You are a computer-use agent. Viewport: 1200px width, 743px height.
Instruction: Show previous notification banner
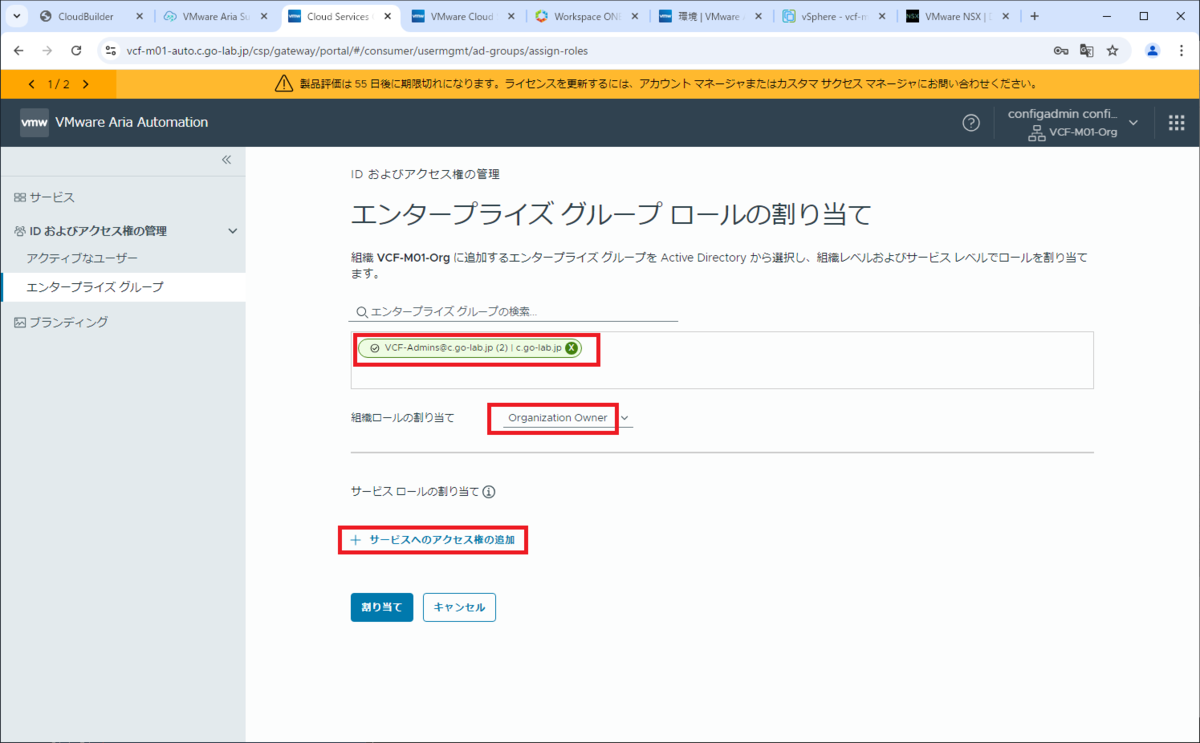(31, 85)
